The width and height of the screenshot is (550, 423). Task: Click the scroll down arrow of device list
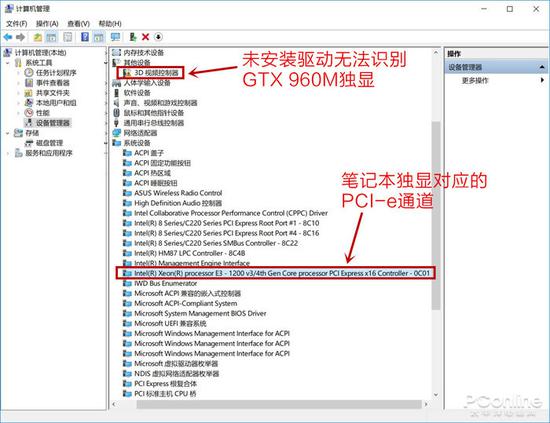point(436,395)
